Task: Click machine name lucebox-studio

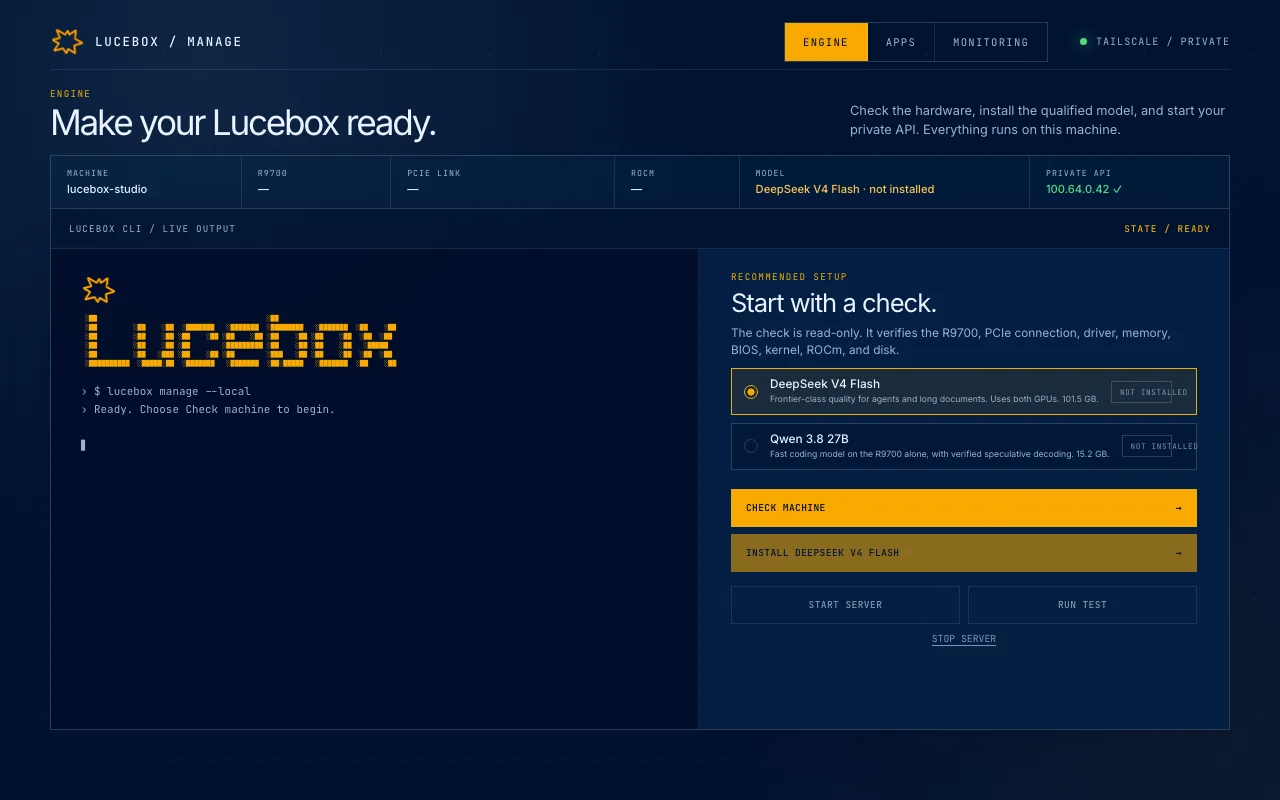Action: click(x=107, y=189)
